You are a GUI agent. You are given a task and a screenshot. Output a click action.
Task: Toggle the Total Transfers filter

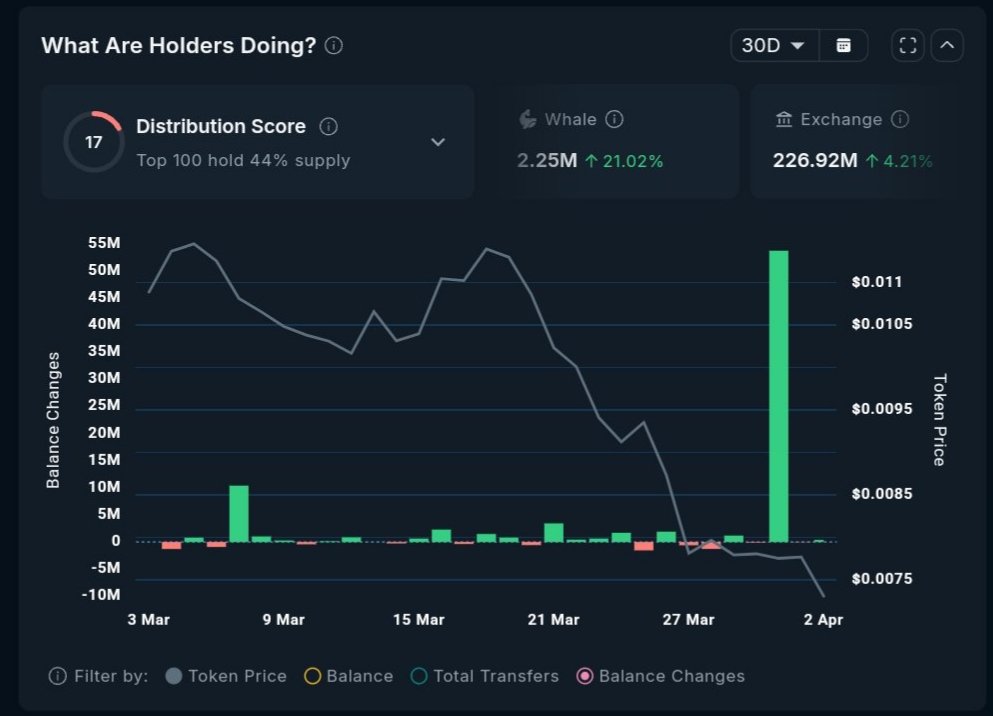click(x=485, y=676)
